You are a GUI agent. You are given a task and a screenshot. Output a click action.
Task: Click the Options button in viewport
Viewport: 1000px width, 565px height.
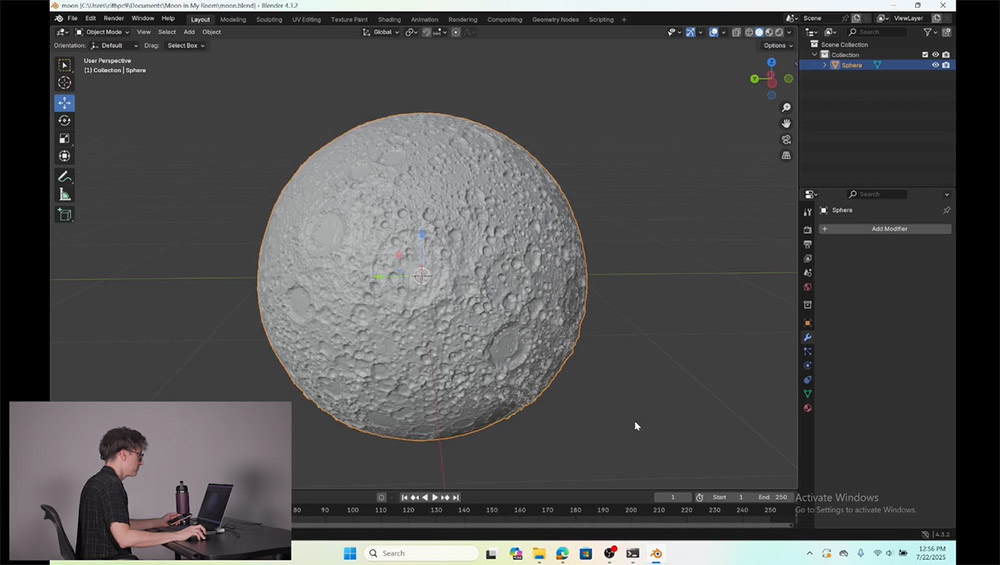tap(777, 45)
